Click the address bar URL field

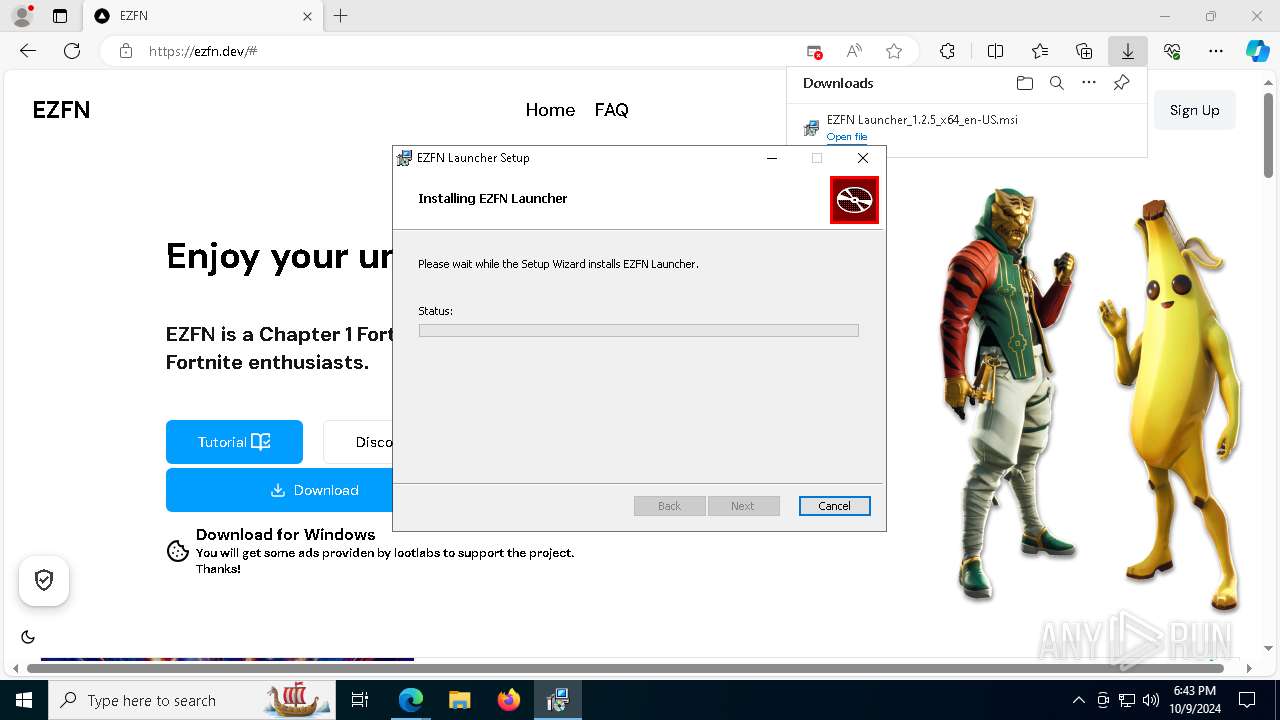click(470, 51)
